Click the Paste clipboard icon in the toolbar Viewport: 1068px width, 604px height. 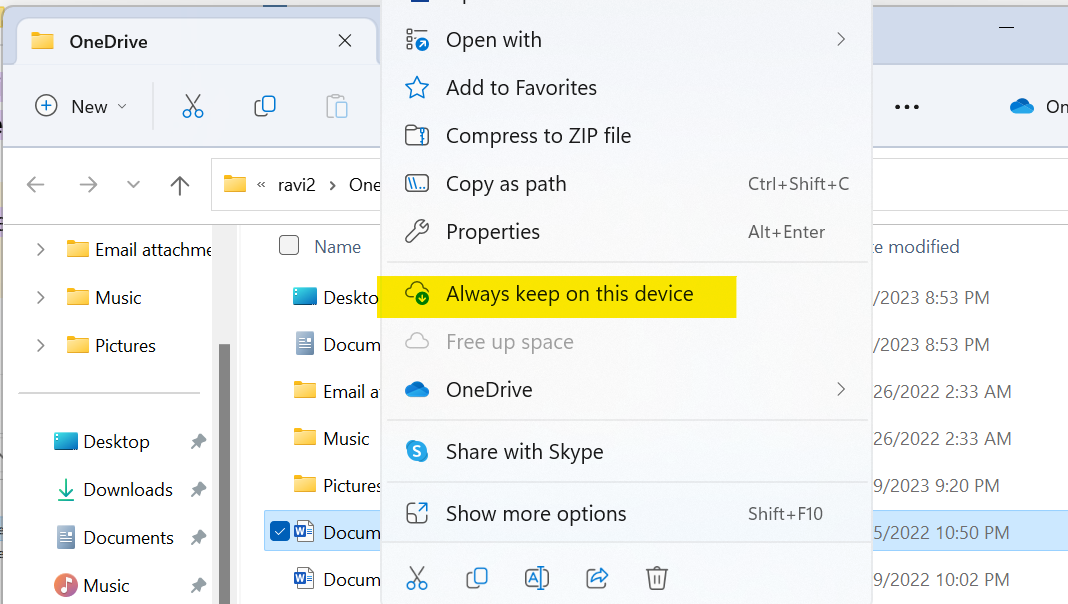tap(336, 106)
